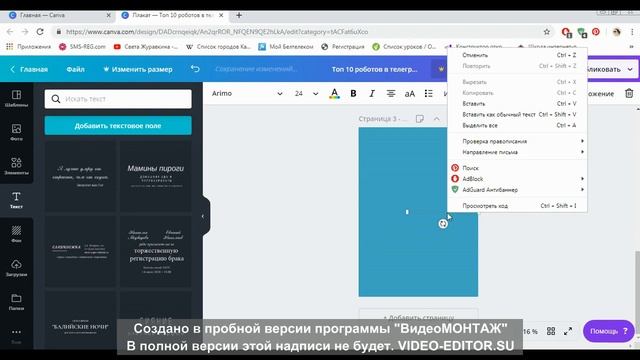Expand AdGuard Антибаннер submenu
Image resolution: width=640 pixels, height=360 pixels.
[518, 189]
